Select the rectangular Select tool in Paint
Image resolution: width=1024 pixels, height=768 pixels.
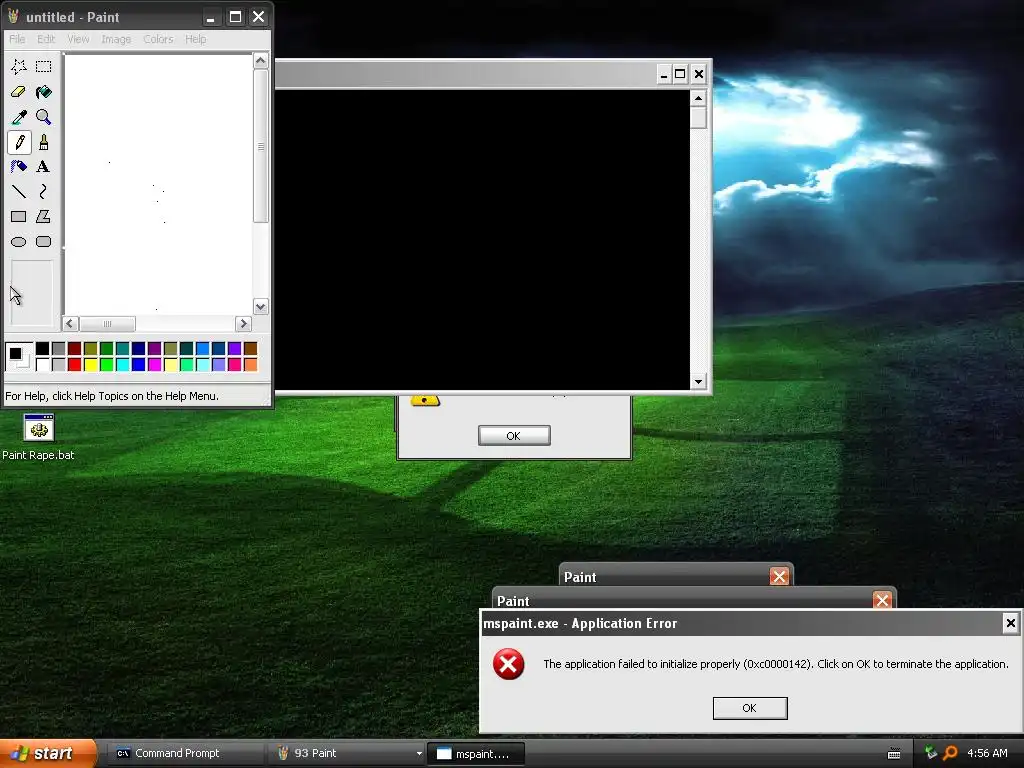coord(43,67)
